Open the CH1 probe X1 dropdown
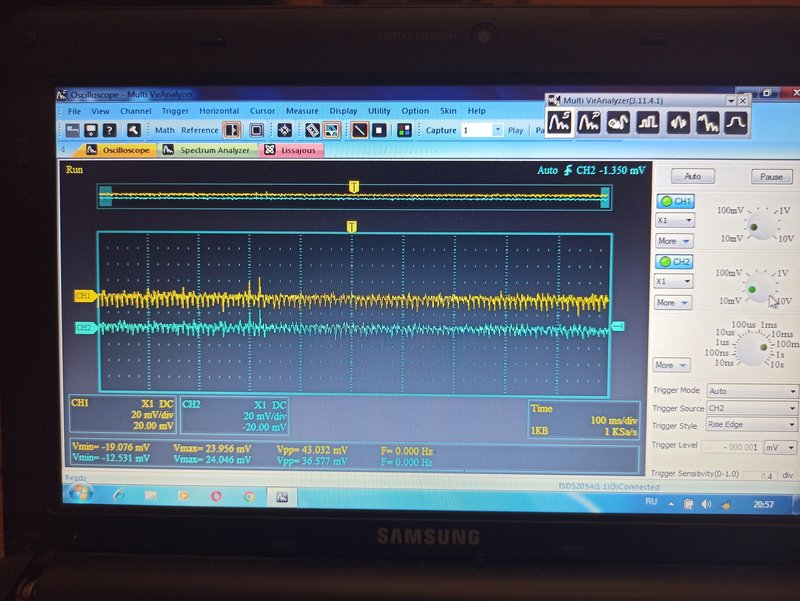The height and width of the screenshot is (601, 800). click(x=674, y=220)
